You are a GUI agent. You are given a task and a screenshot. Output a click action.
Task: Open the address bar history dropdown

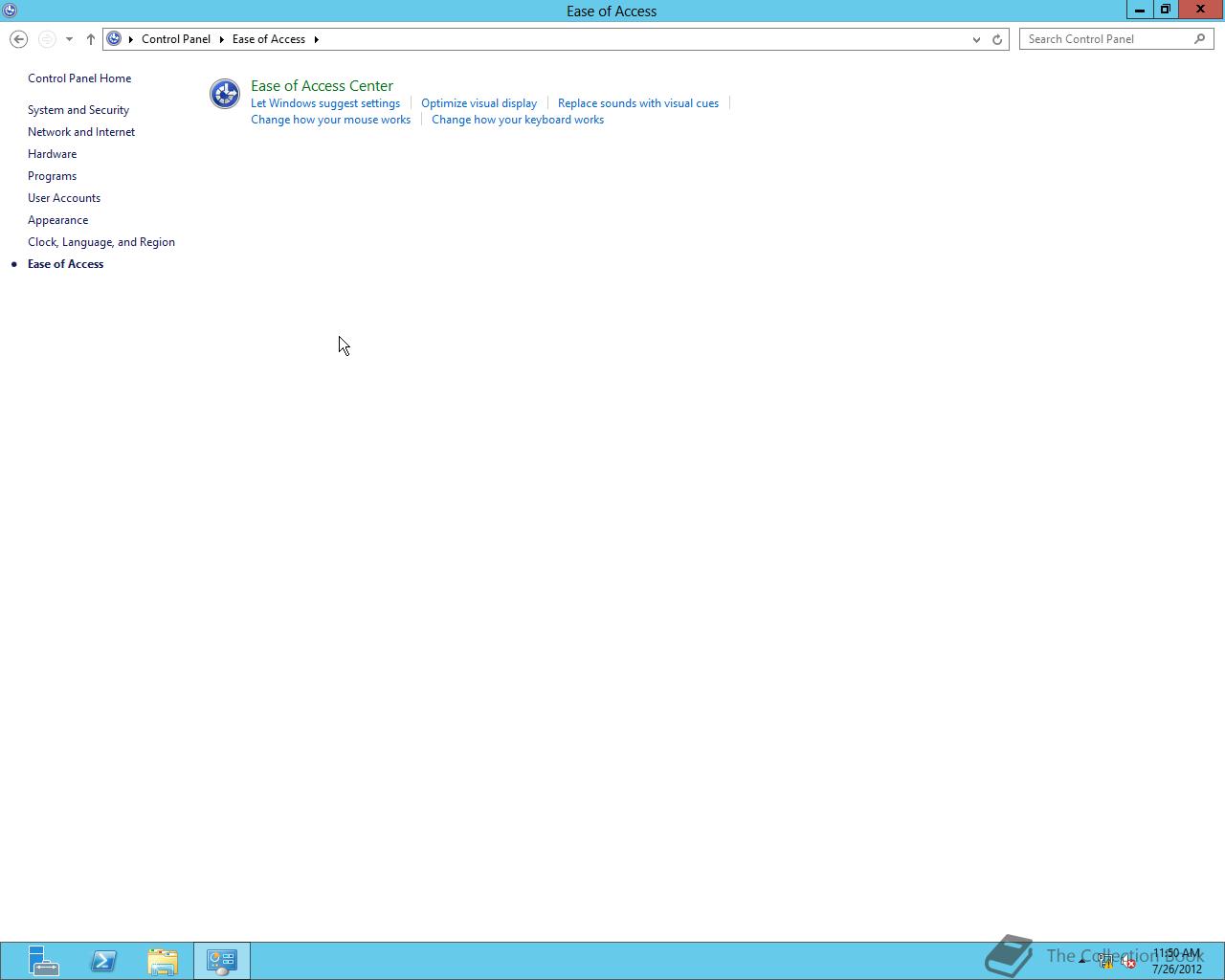click(x=976, y=39)
